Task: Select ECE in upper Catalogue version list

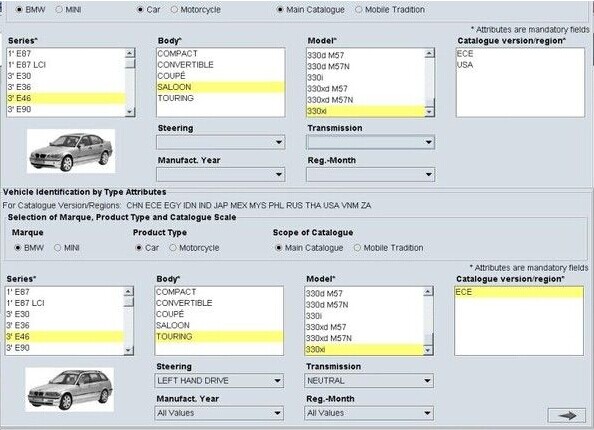Action: (520, 54)
